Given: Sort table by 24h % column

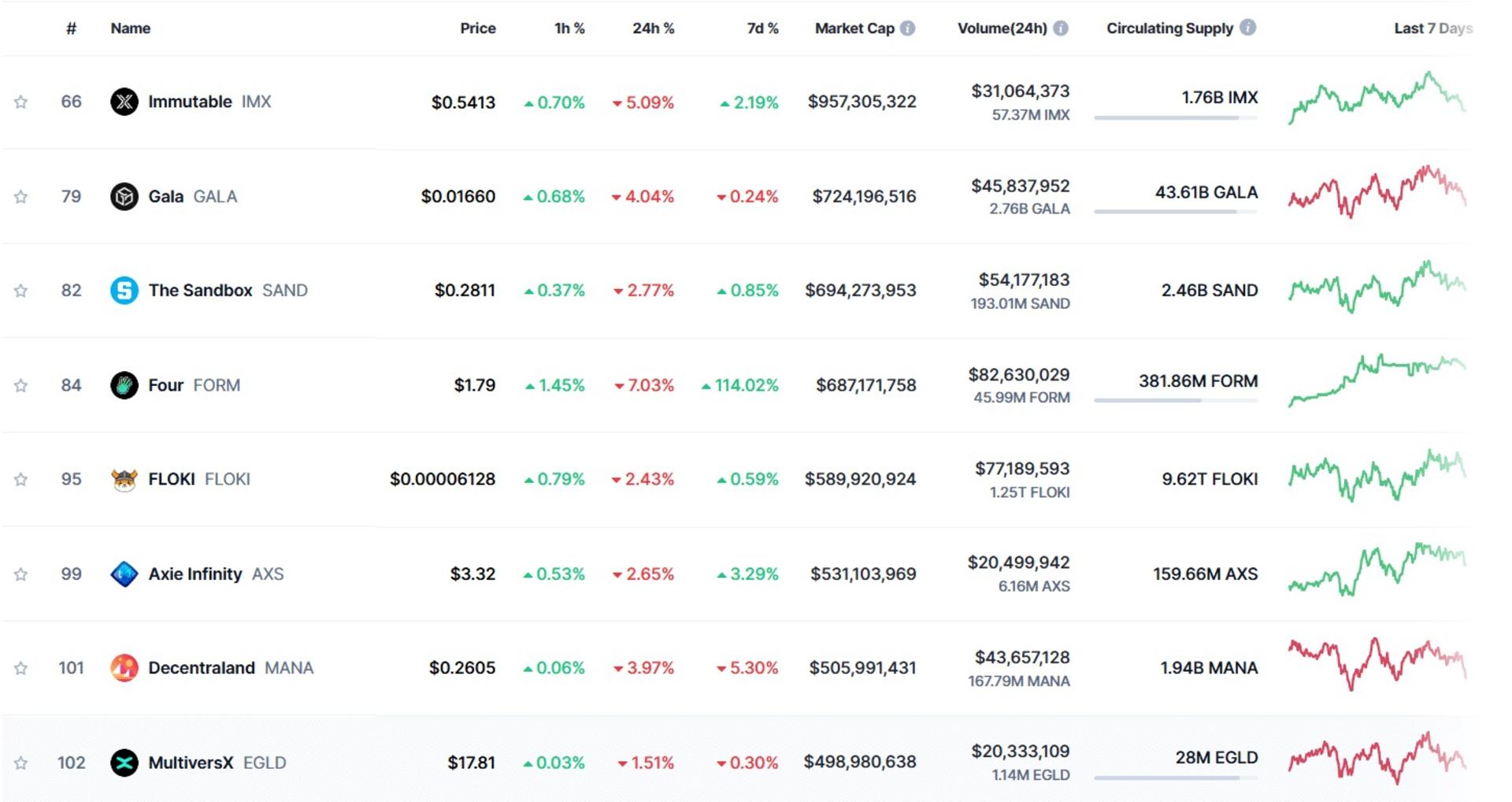Looking at the screenshot, I should (653, 28).
